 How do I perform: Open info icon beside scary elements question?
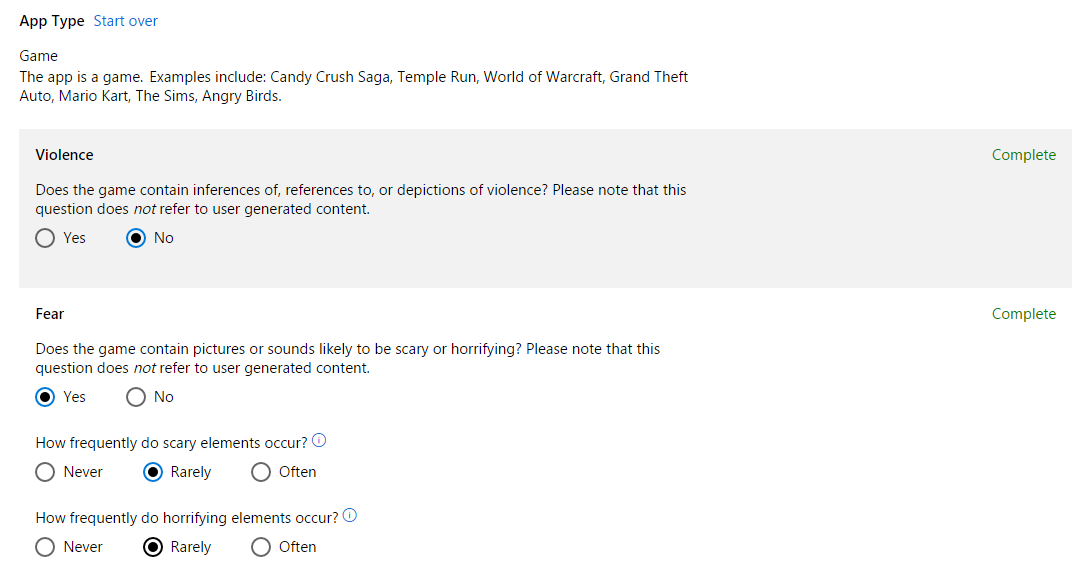319,440
